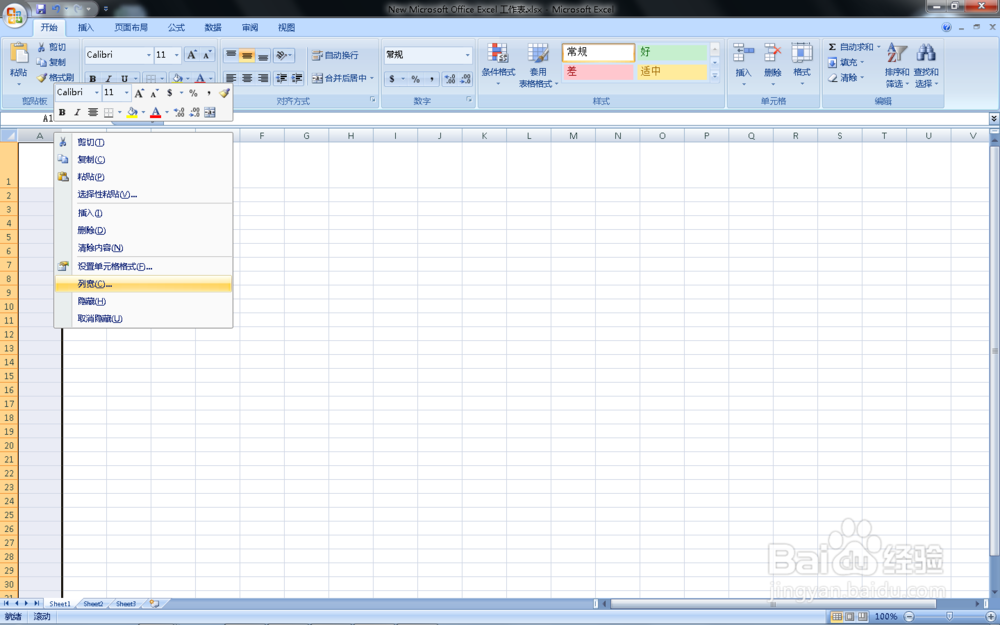
Task: Apply the Good (好) cell style
Action: [x=672, y=52]
